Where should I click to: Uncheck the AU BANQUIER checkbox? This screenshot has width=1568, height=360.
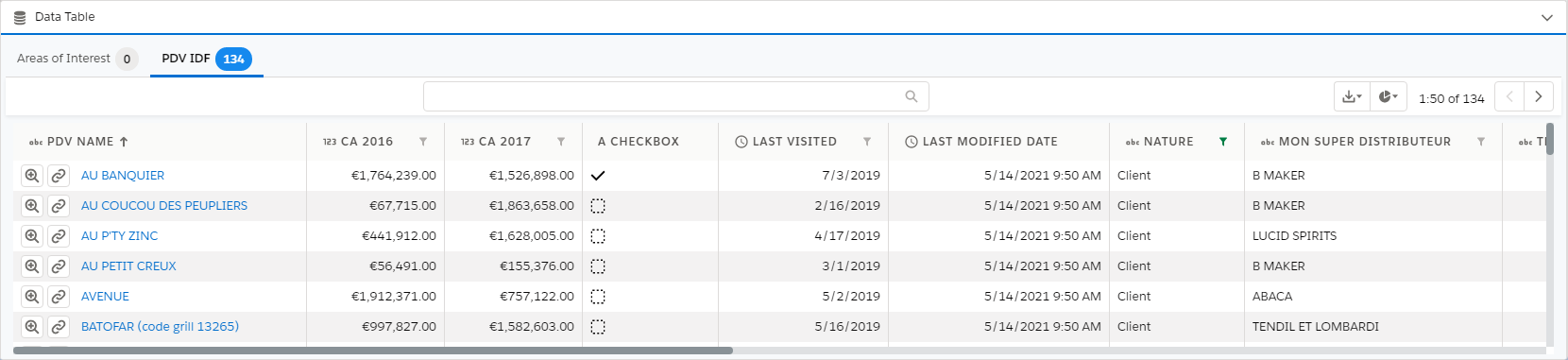tap(598, 176)
